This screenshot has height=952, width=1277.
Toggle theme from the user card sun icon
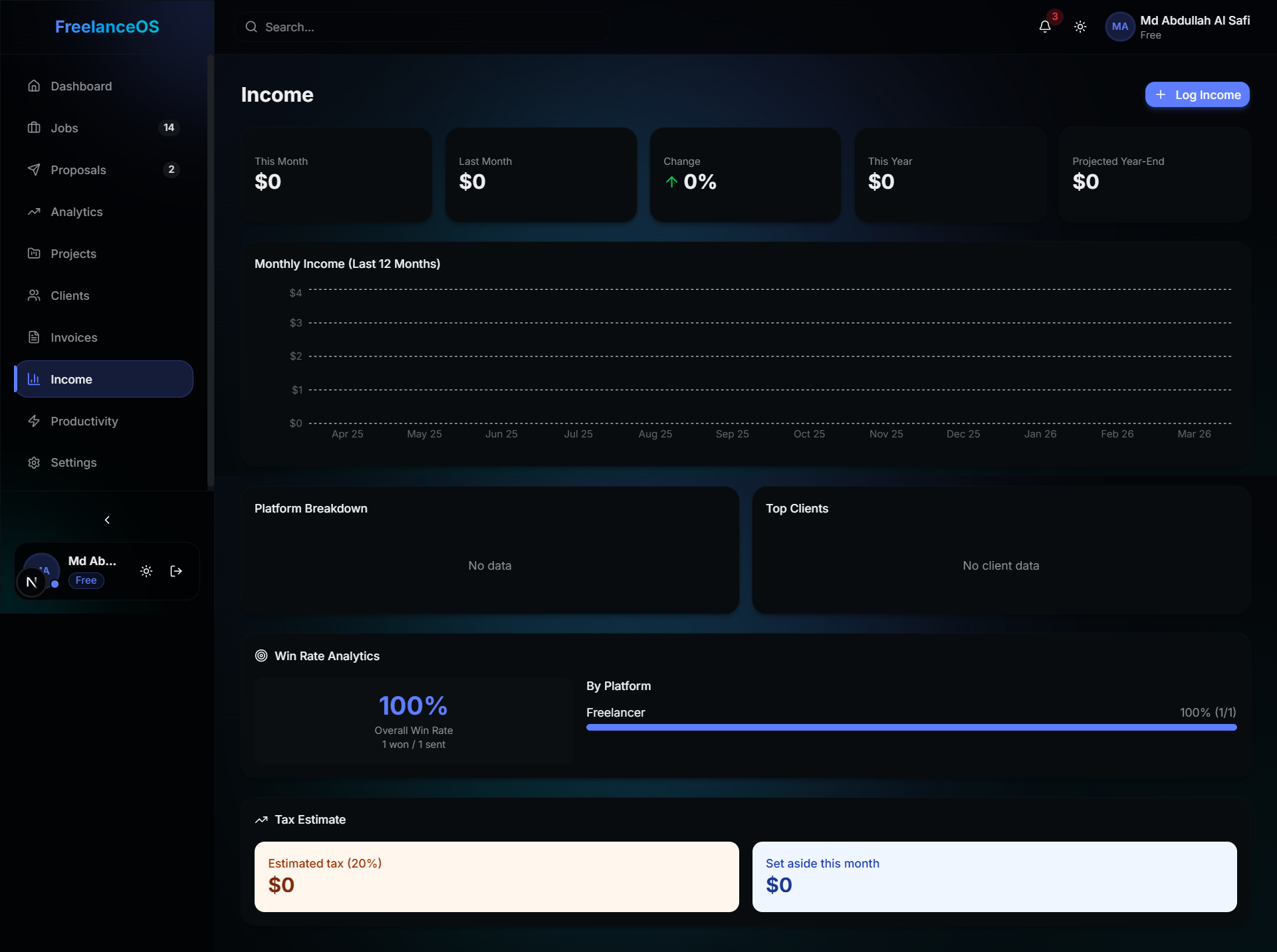click(146, 571)
